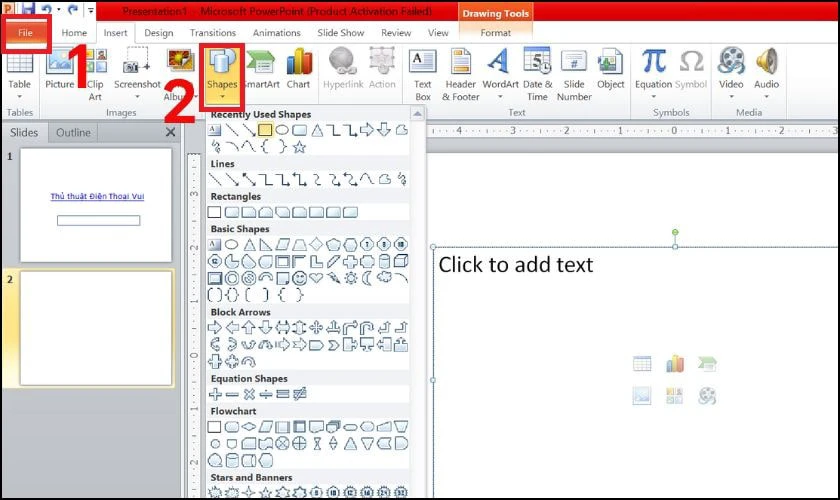
Task: Click Redo in the Quick Access Toolbar
Action: click(72, 9)
